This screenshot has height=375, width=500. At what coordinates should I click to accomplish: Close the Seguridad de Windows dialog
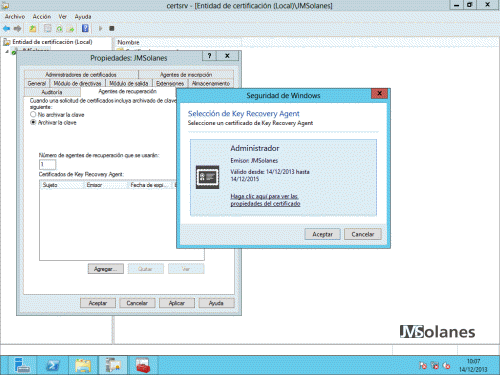pos(379,94)
